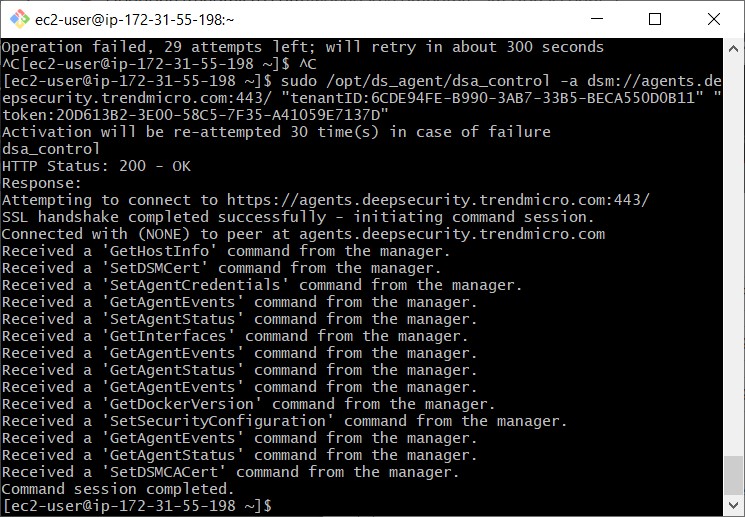
Task: Click the token value line
Action: click(195, 115)
